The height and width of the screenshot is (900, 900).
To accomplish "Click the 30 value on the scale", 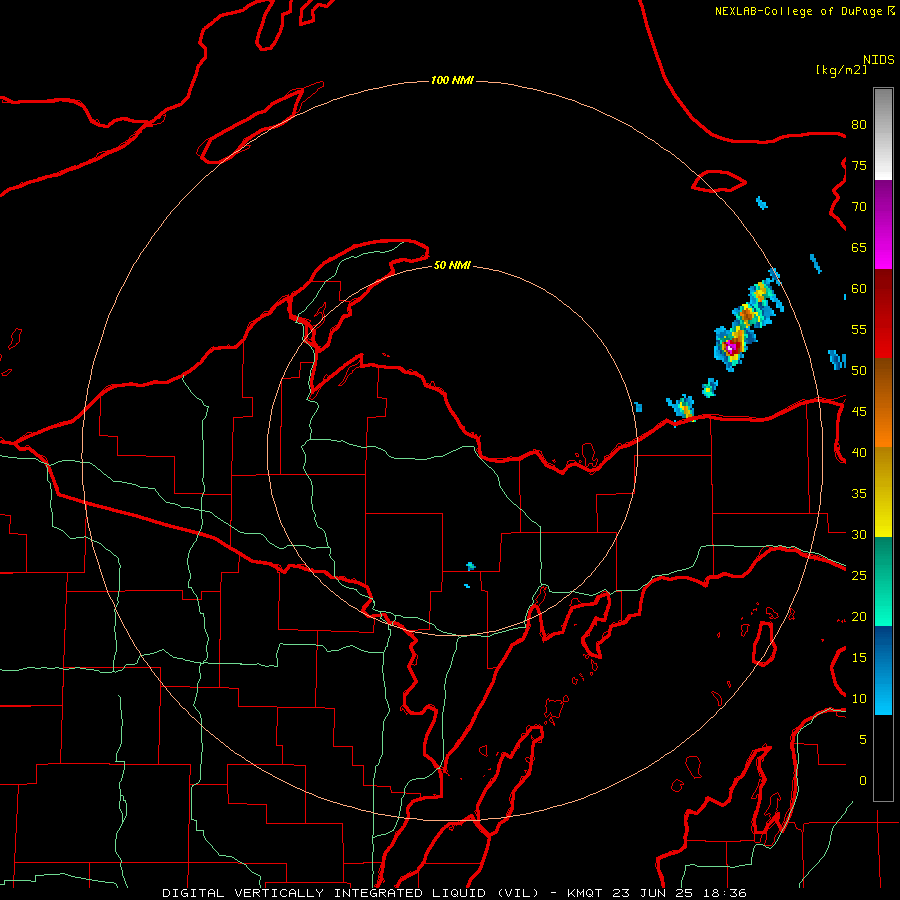I will coord(859,535).
